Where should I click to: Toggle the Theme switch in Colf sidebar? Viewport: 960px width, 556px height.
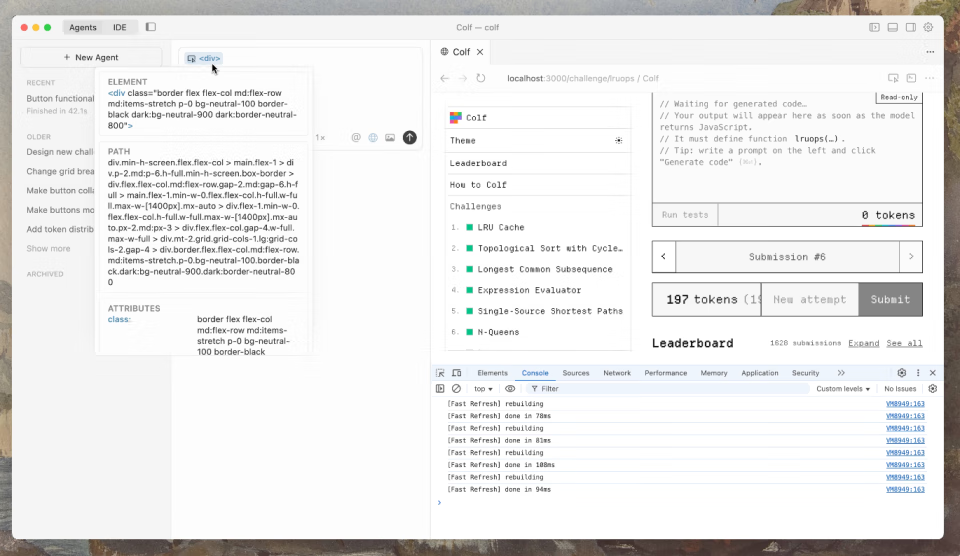coord(618,141)
